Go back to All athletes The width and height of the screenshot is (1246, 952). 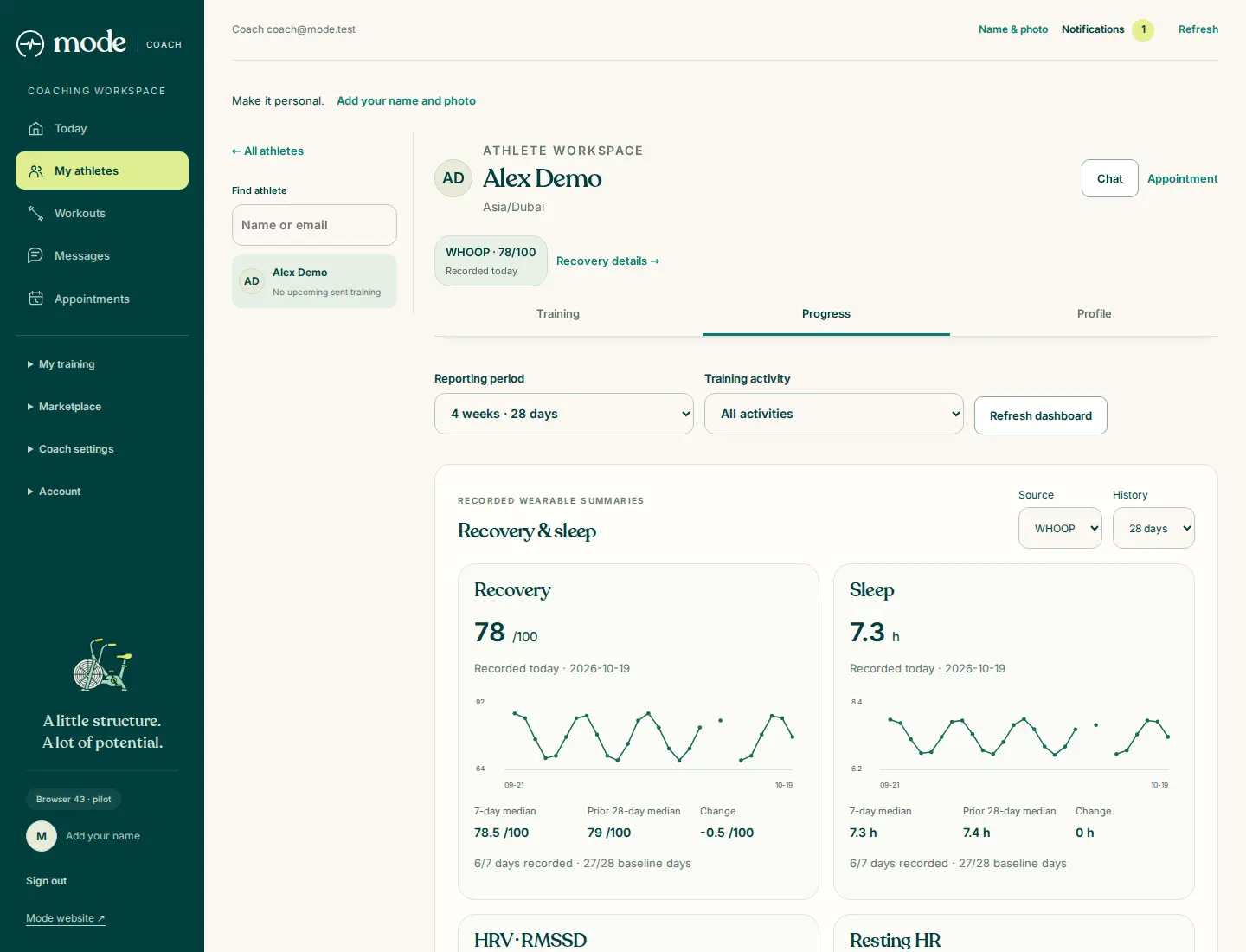click(268, 151)
